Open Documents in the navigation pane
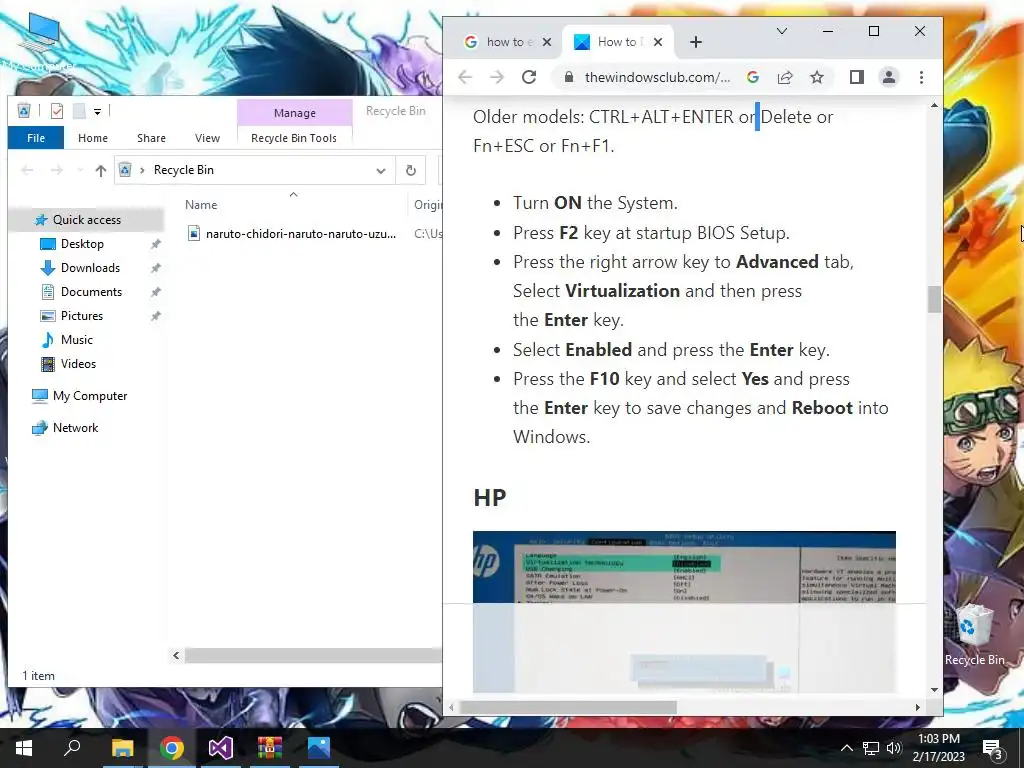Screen dimensions: 1024x768 [x=91, y=292]
